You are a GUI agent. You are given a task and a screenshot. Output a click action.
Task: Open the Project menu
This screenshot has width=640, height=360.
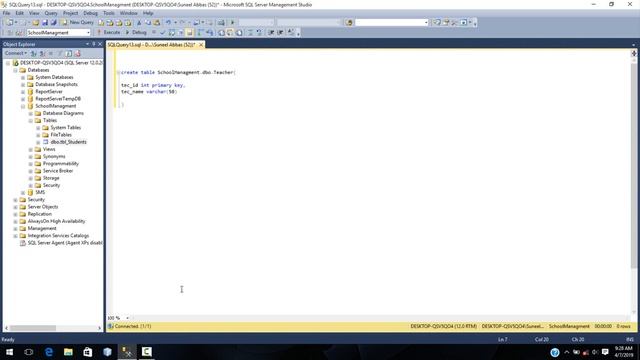point(70,13)
